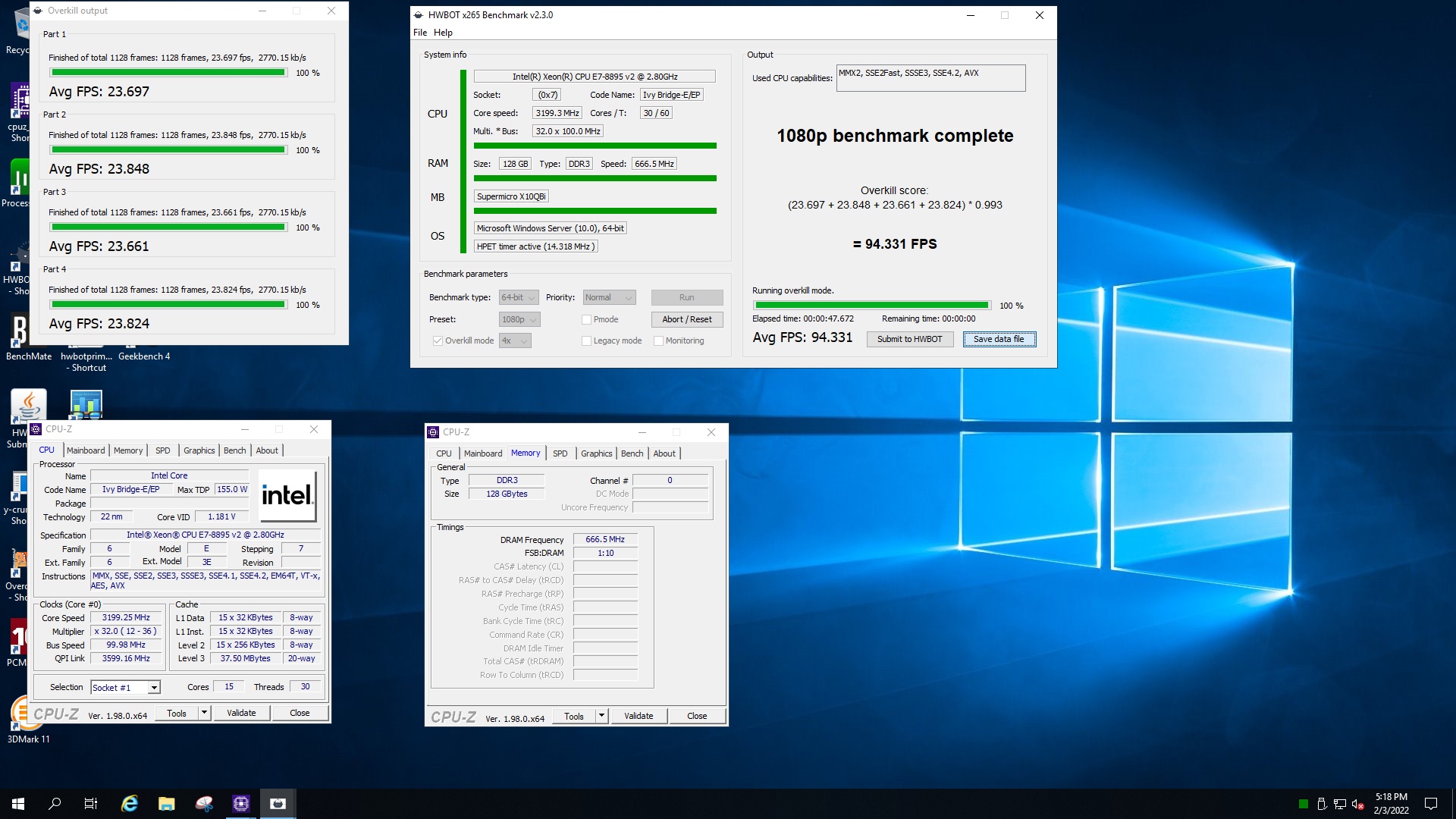
Task: Click the muted volume tray icon
Action: [1358, 804]
